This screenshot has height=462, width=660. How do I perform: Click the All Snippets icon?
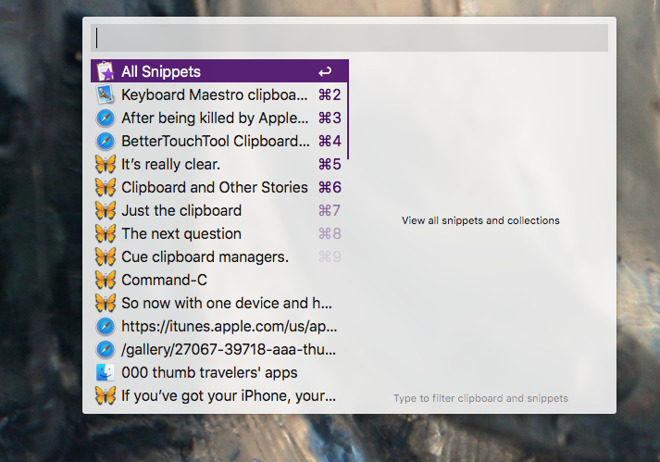click(105, 72)
